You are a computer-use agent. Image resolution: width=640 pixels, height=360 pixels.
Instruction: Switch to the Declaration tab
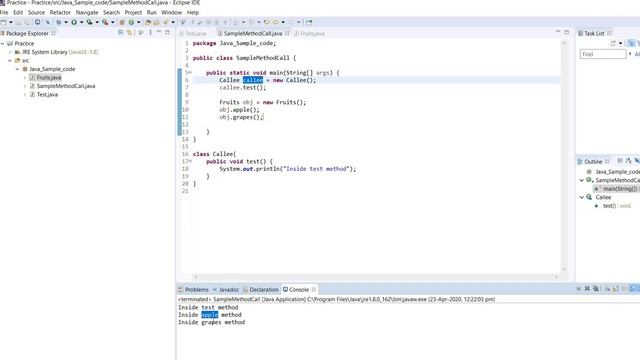point(261,289)
